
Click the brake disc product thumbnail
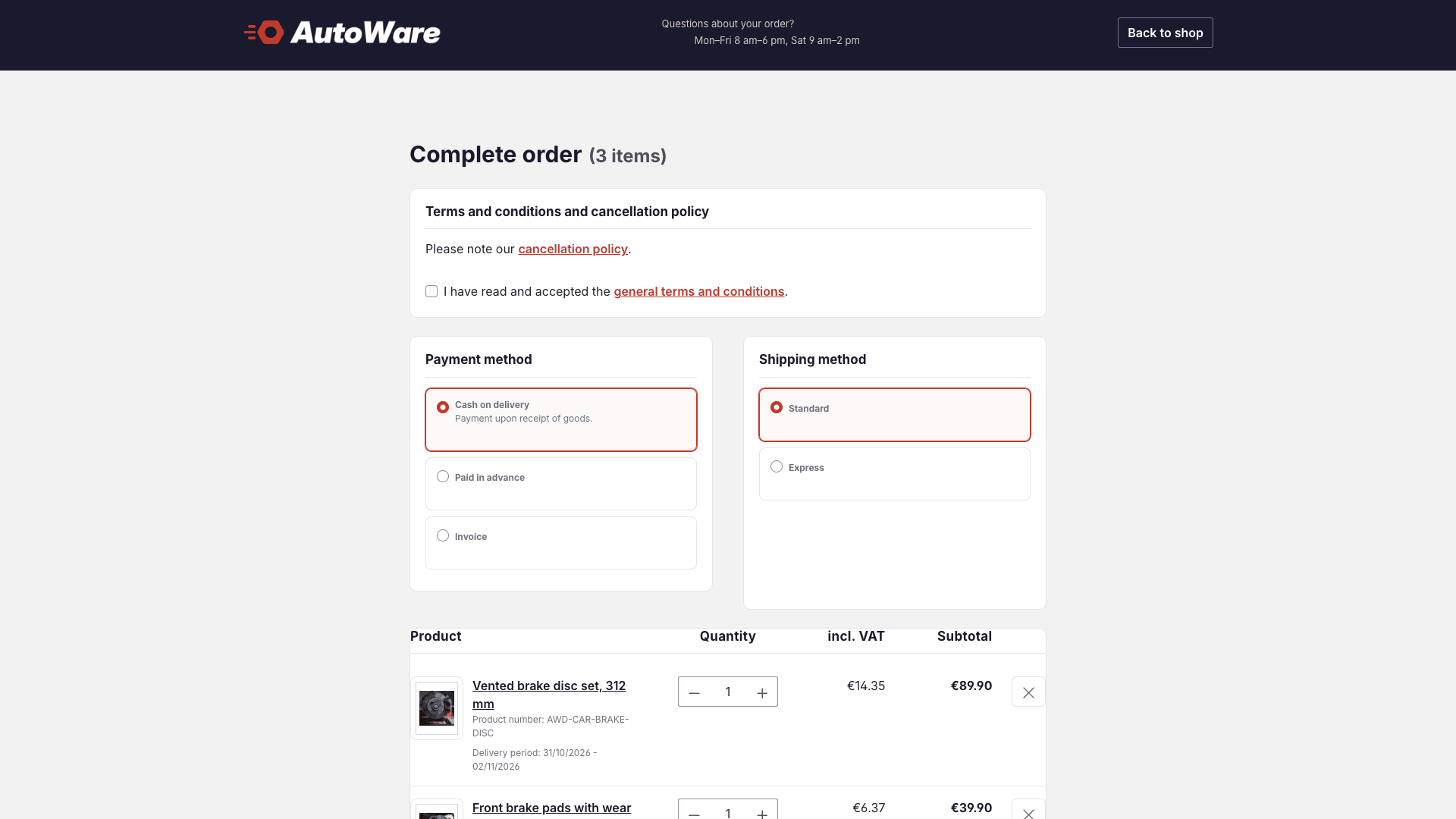tap(437, 708)
